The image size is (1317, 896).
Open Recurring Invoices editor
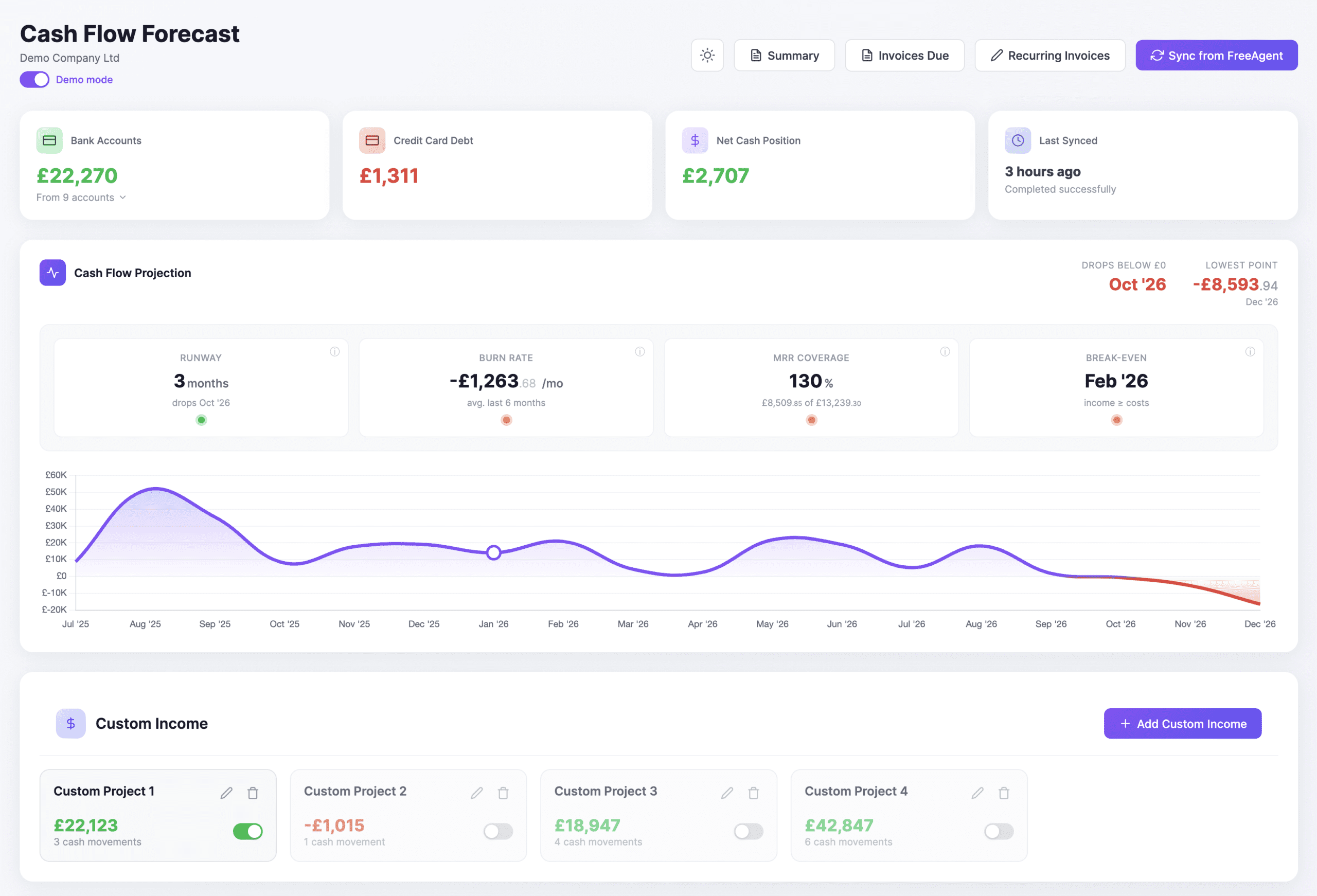[1049, 56]
